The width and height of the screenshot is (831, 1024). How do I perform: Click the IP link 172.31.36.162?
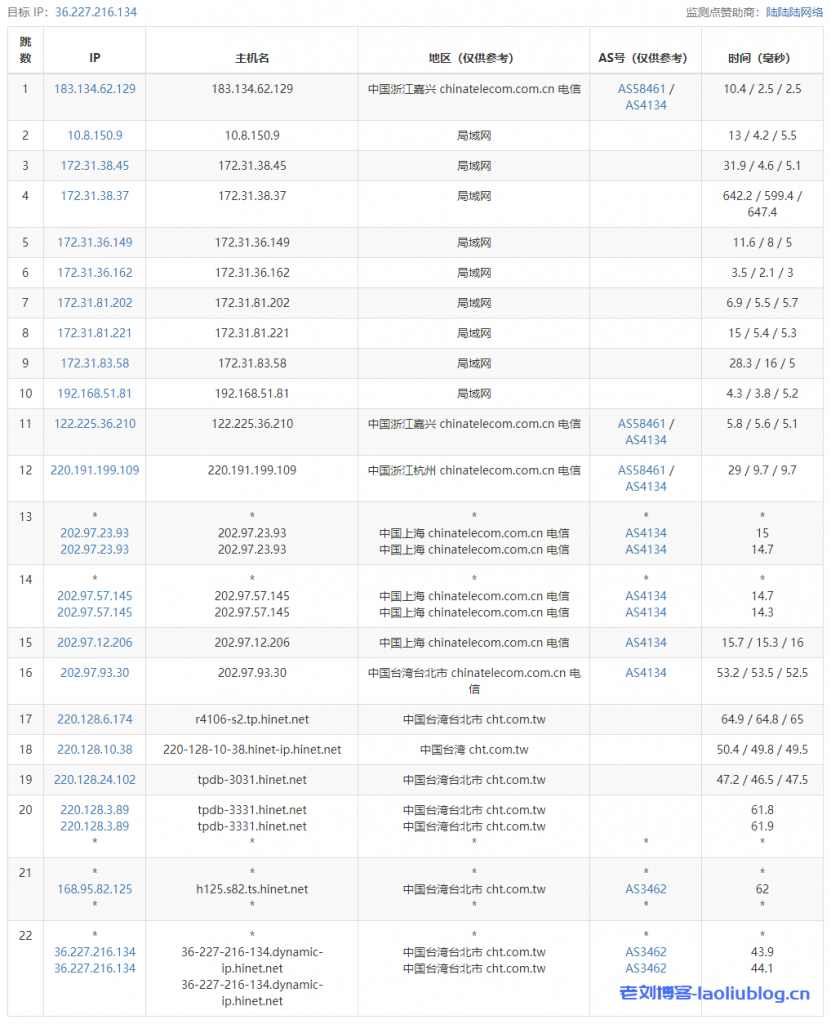(x=95, y=273)
